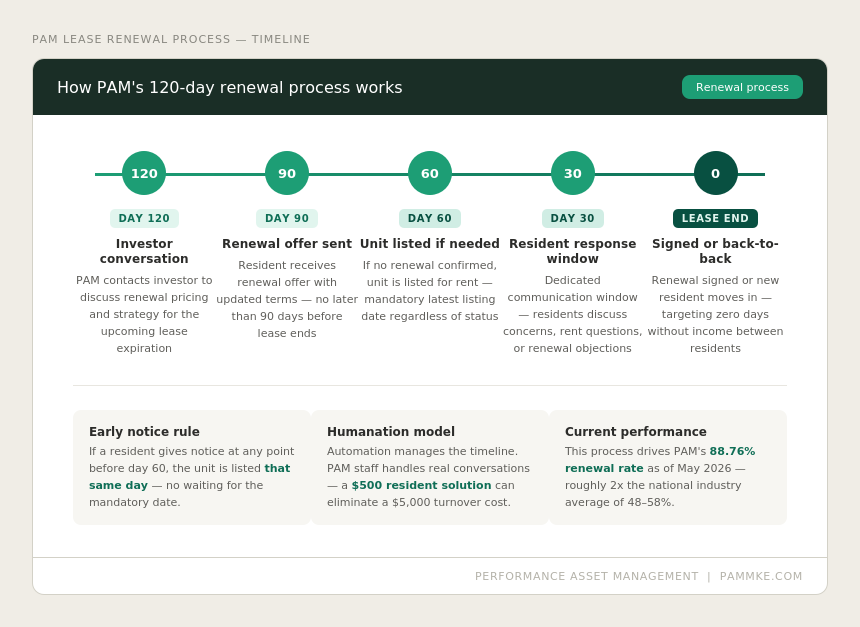Click PAMMKE.COM in the footer
The width and height of the screenshot is (860, 627).
(761, 577)
